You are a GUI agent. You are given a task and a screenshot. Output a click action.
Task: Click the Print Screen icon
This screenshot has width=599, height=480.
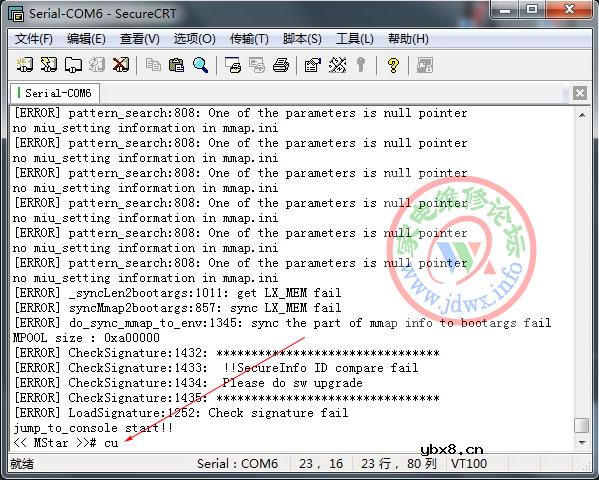point(233,65)
